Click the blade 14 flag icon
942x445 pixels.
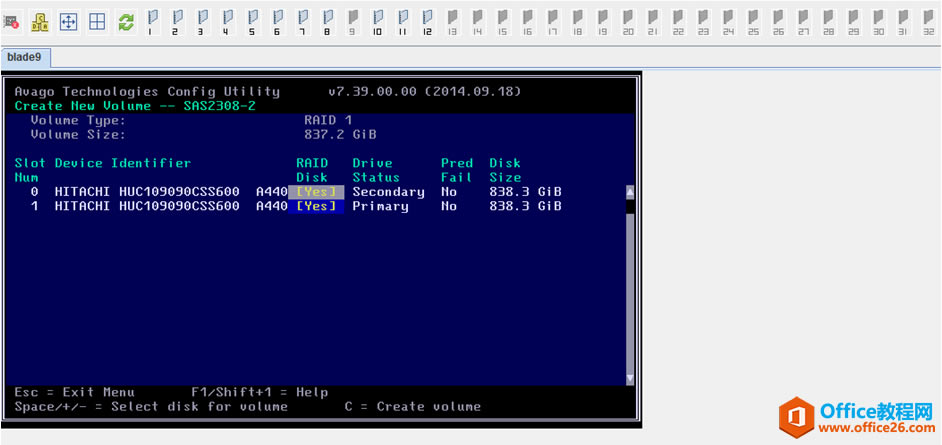click(478, 22)
